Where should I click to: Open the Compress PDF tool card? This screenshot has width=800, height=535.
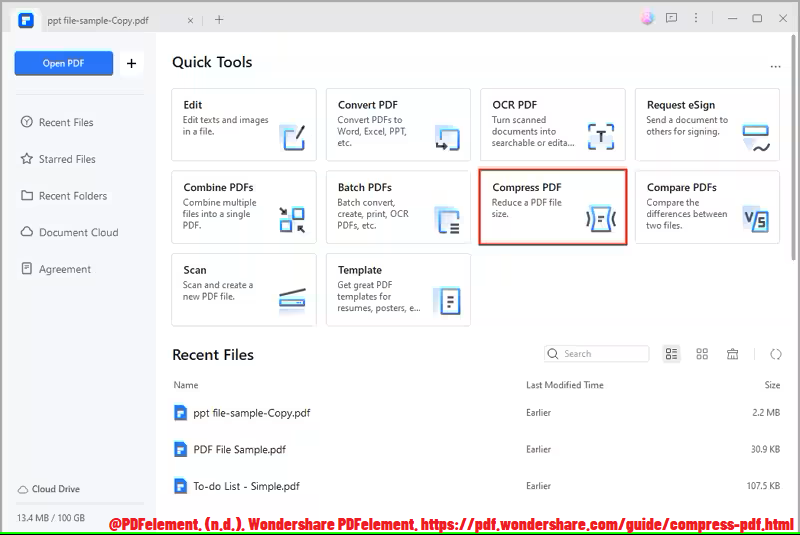553,207
